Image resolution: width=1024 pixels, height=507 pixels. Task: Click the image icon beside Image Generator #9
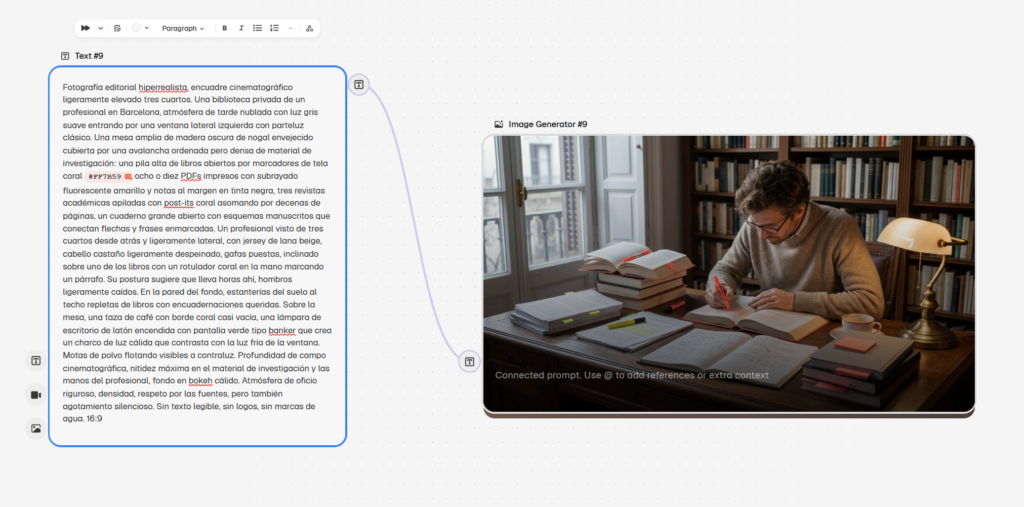pos(499,124)
